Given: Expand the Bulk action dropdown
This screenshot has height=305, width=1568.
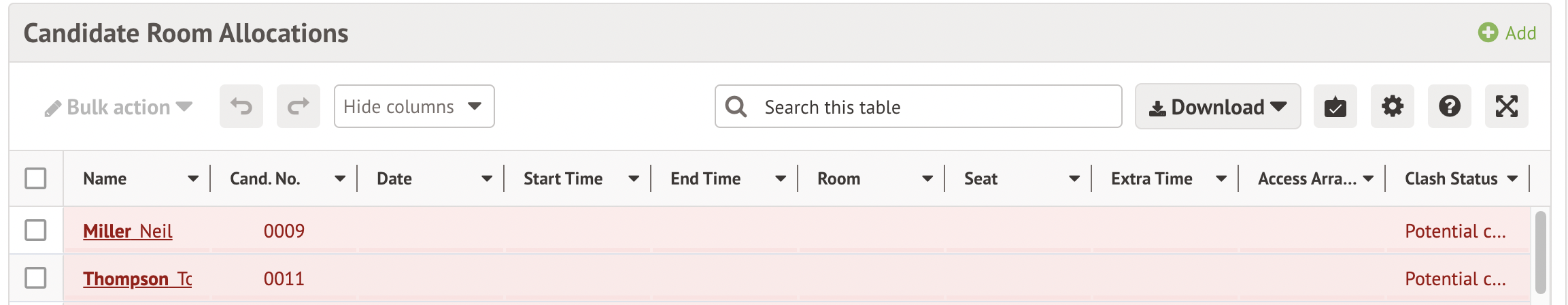Looking at the screenshot, I should coord(118,107).
